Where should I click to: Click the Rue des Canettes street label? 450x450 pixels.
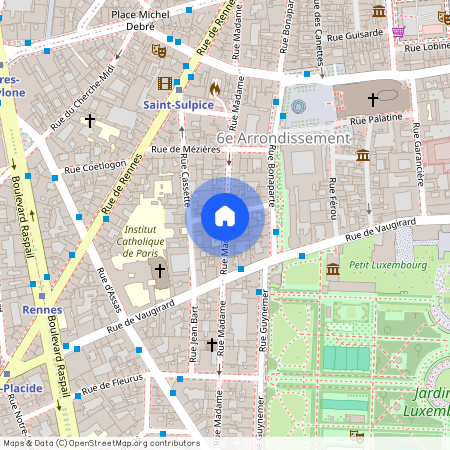coord(319,33)
